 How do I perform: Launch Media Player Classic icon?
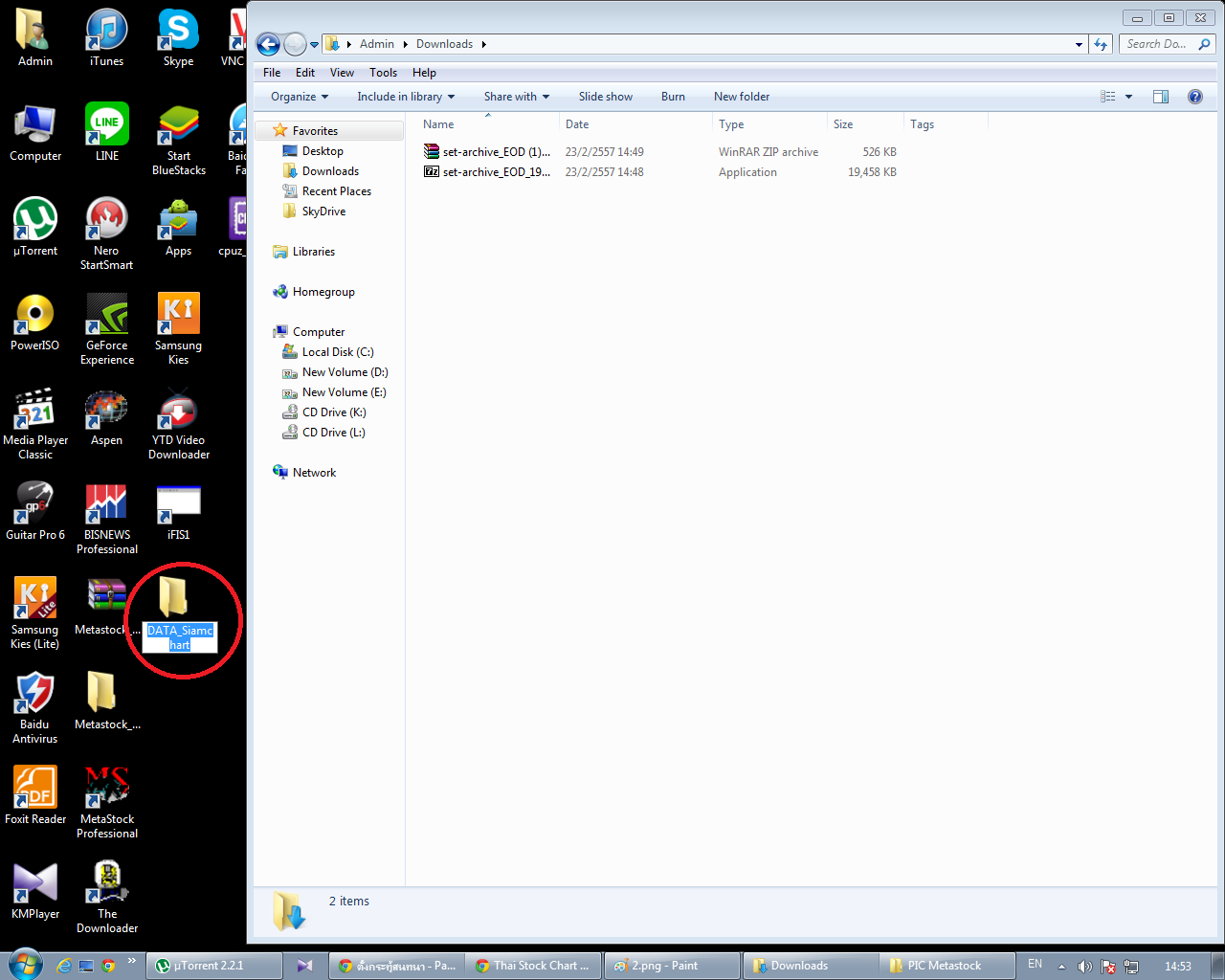click(35, 423)
